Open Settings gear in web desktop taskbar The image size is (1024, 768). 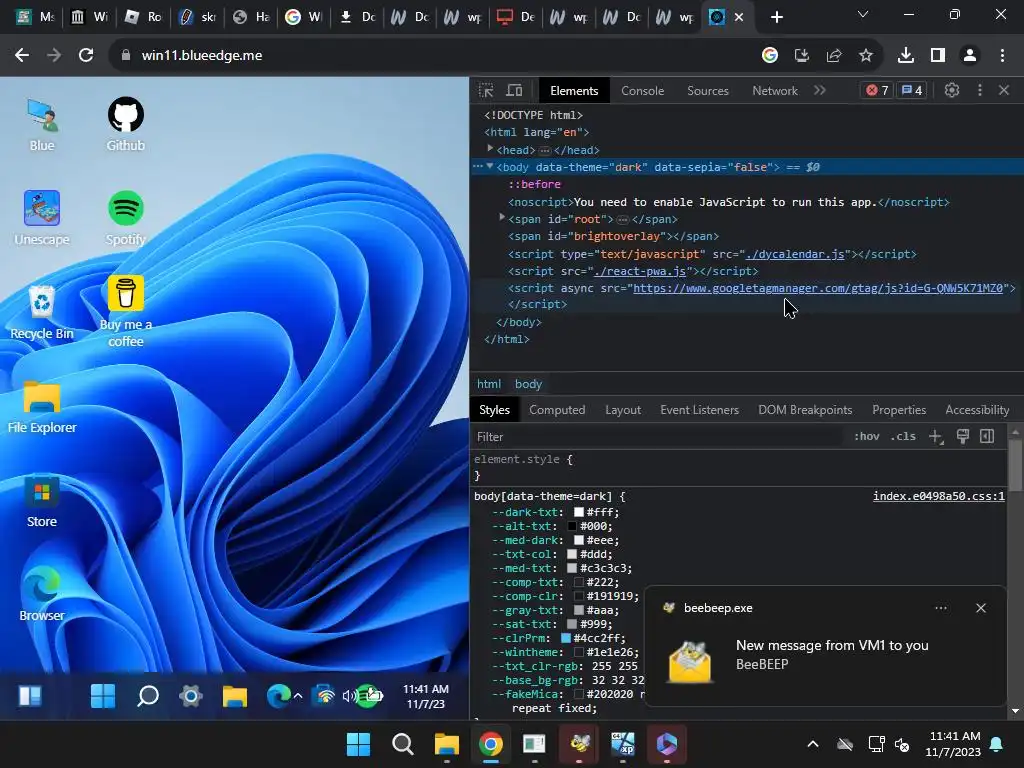(x=191, y=696)
